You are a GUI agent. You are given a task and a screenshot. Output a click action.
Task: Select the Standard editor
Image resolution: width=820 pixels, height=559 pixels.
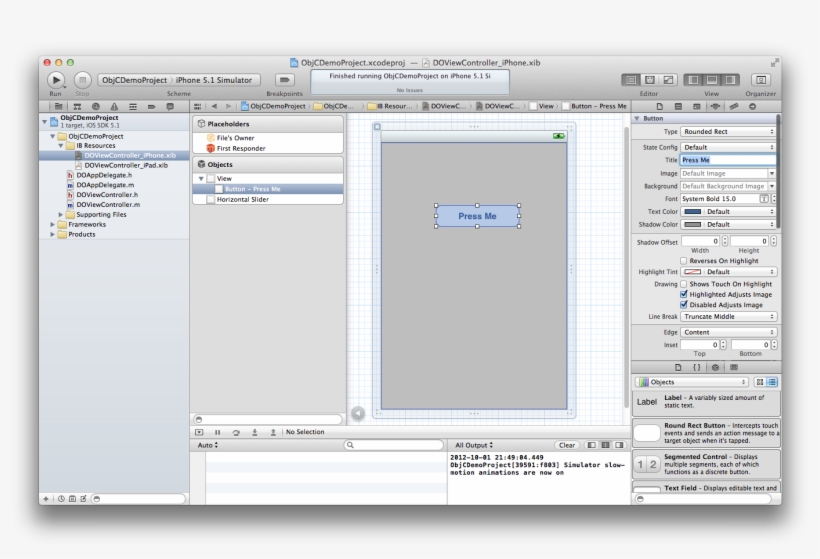tap(631, 80)
